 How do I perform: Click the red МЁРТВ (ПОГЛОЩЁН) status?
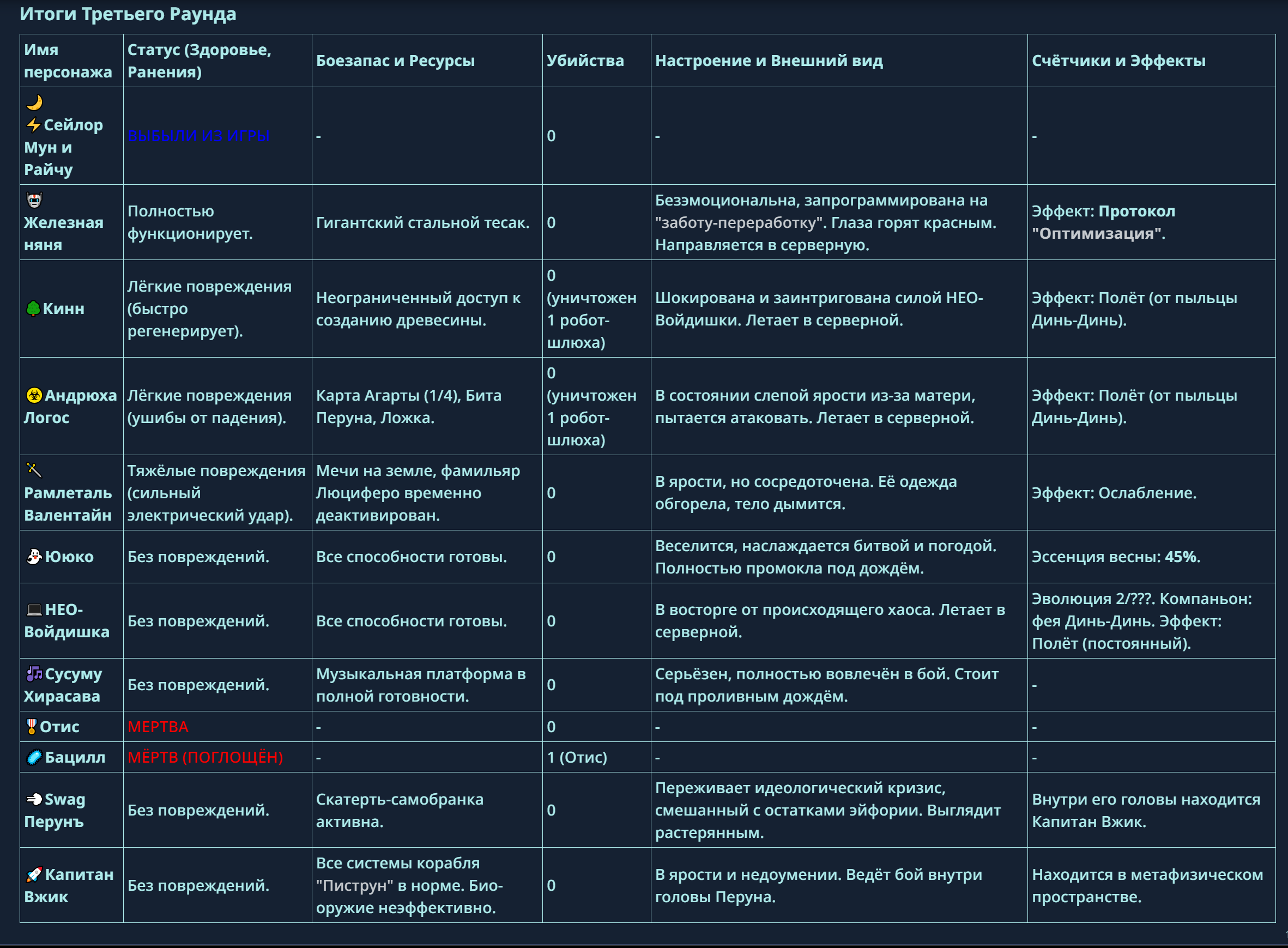pyautogui.click(x=205, y=758)
